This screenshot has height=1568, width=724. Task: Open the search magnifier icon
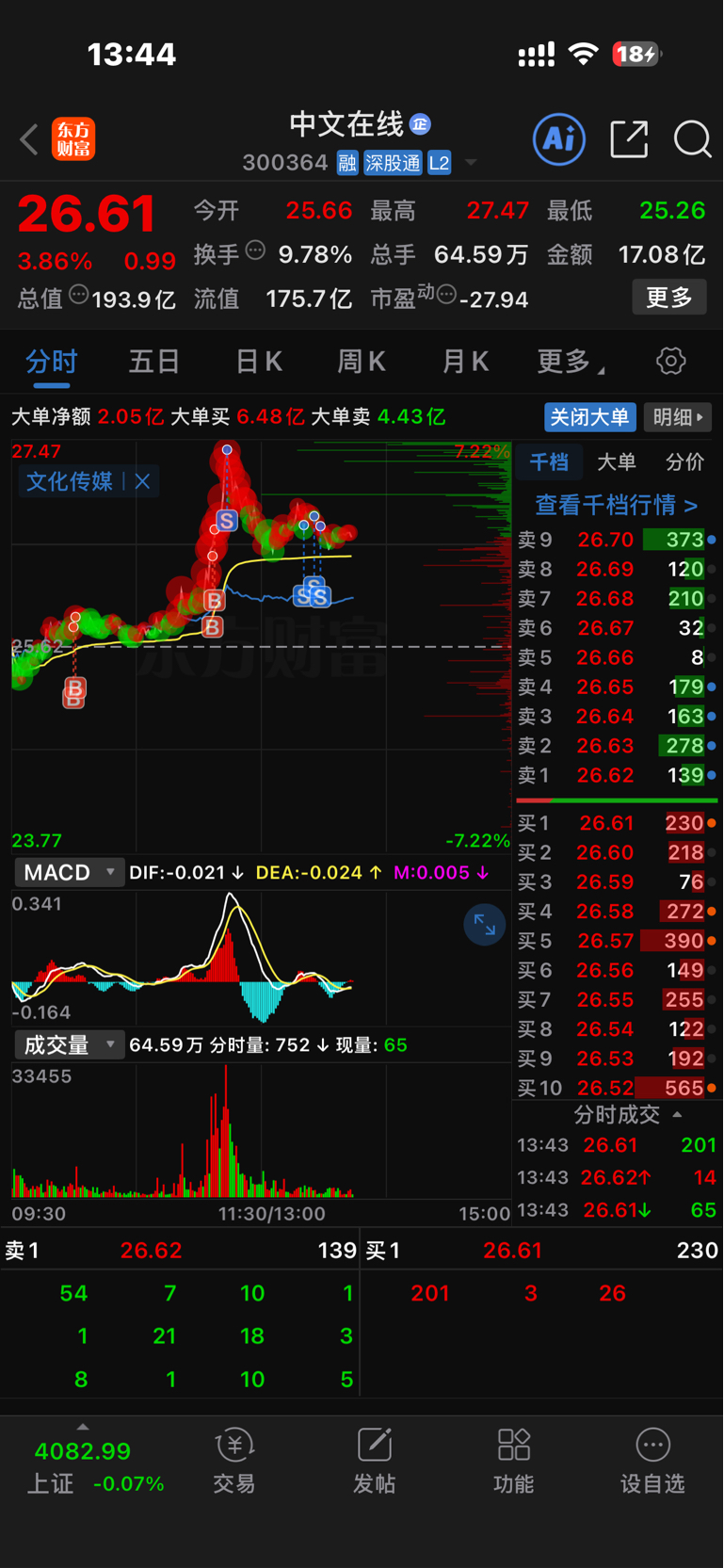coord(692,139)
